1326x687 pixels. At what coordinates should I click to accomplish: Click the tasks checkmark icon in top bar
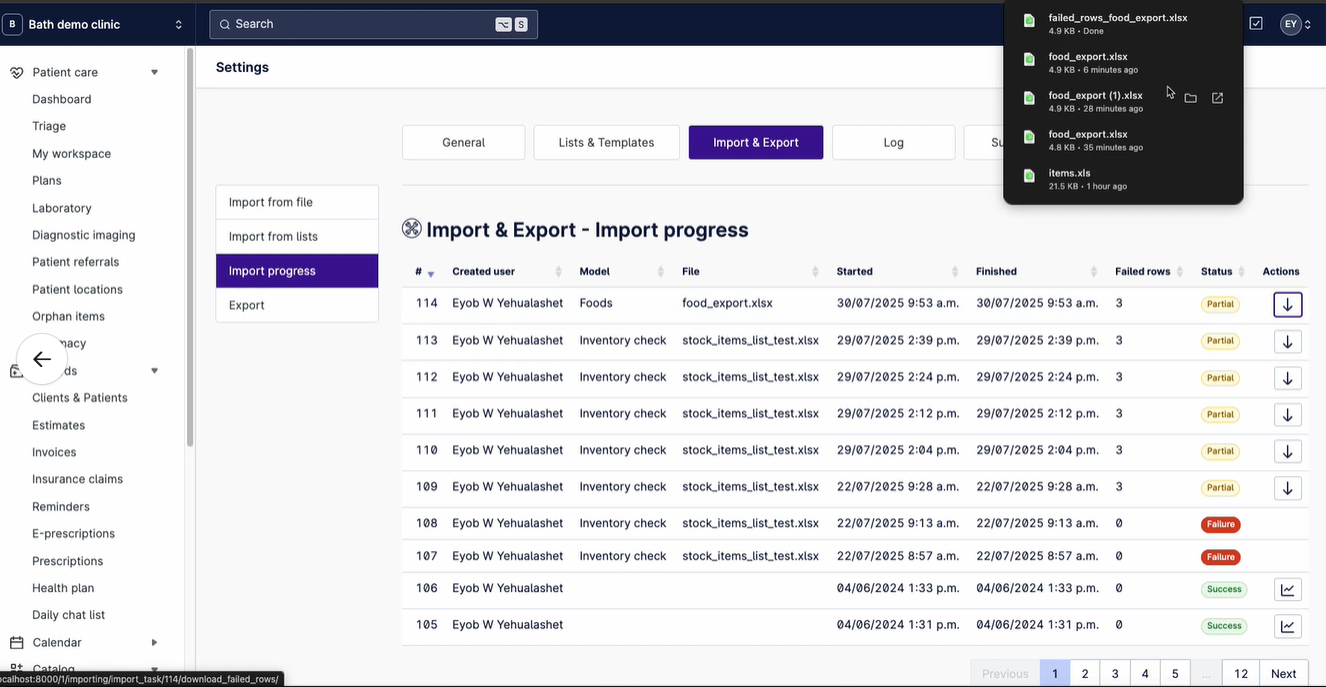point(1255,22)
